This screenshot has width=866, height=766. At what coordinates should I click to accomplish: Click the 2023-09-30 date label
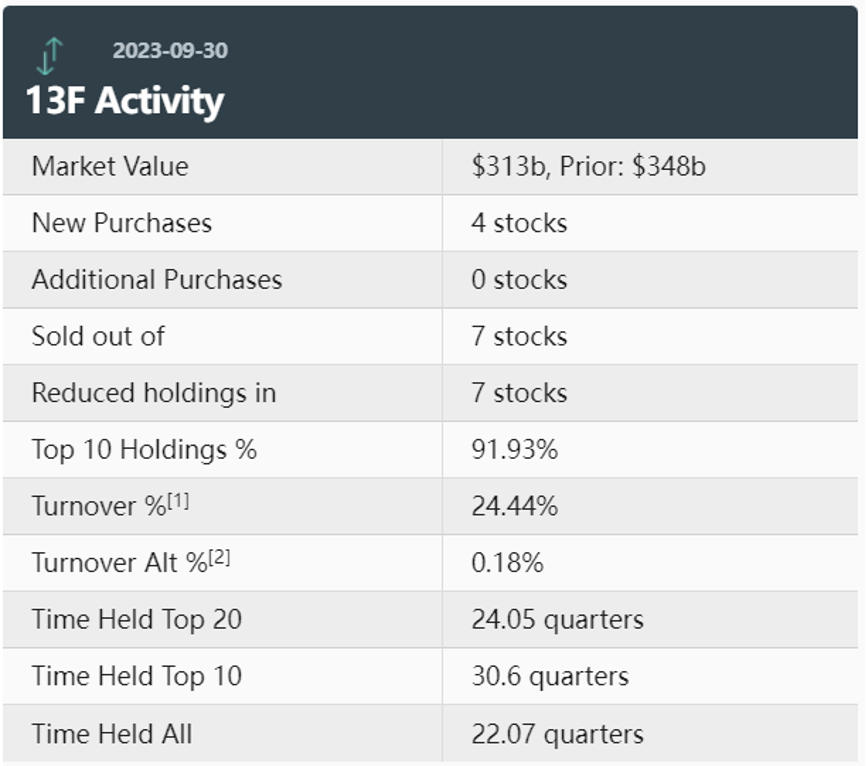[x=170, y=50]
